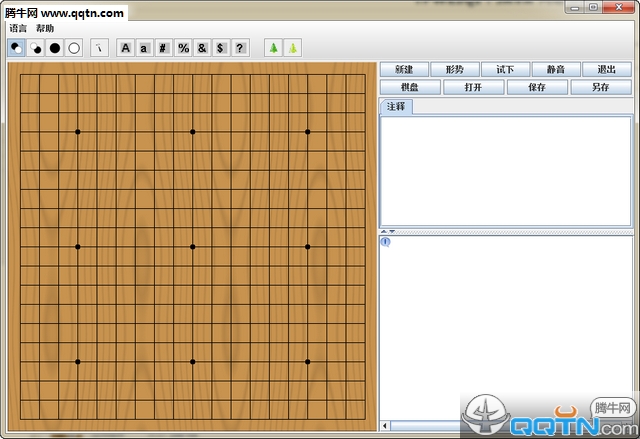
Task: Open the 语言 menu
Action: [18, 28]
